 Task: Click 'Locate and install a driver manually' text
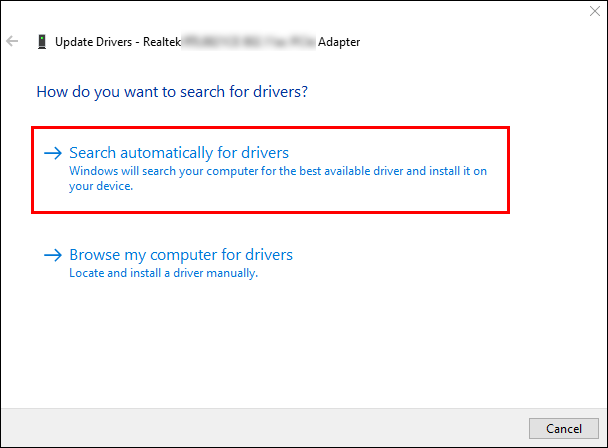click(163, 273)
